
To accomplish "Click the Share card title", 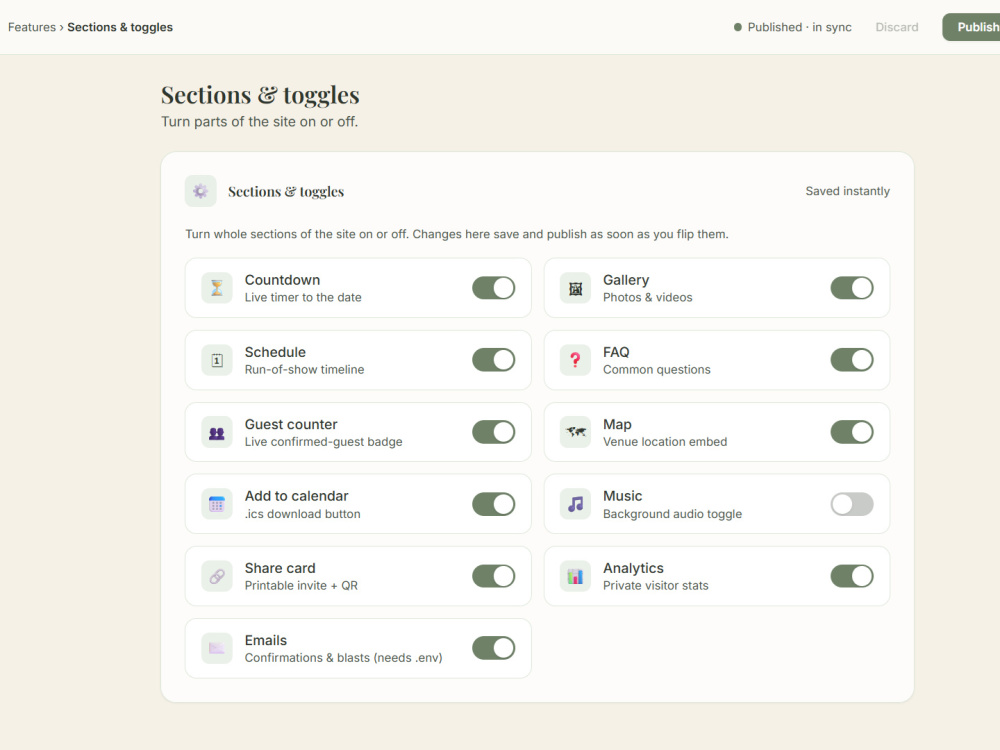I will (280, 568).
